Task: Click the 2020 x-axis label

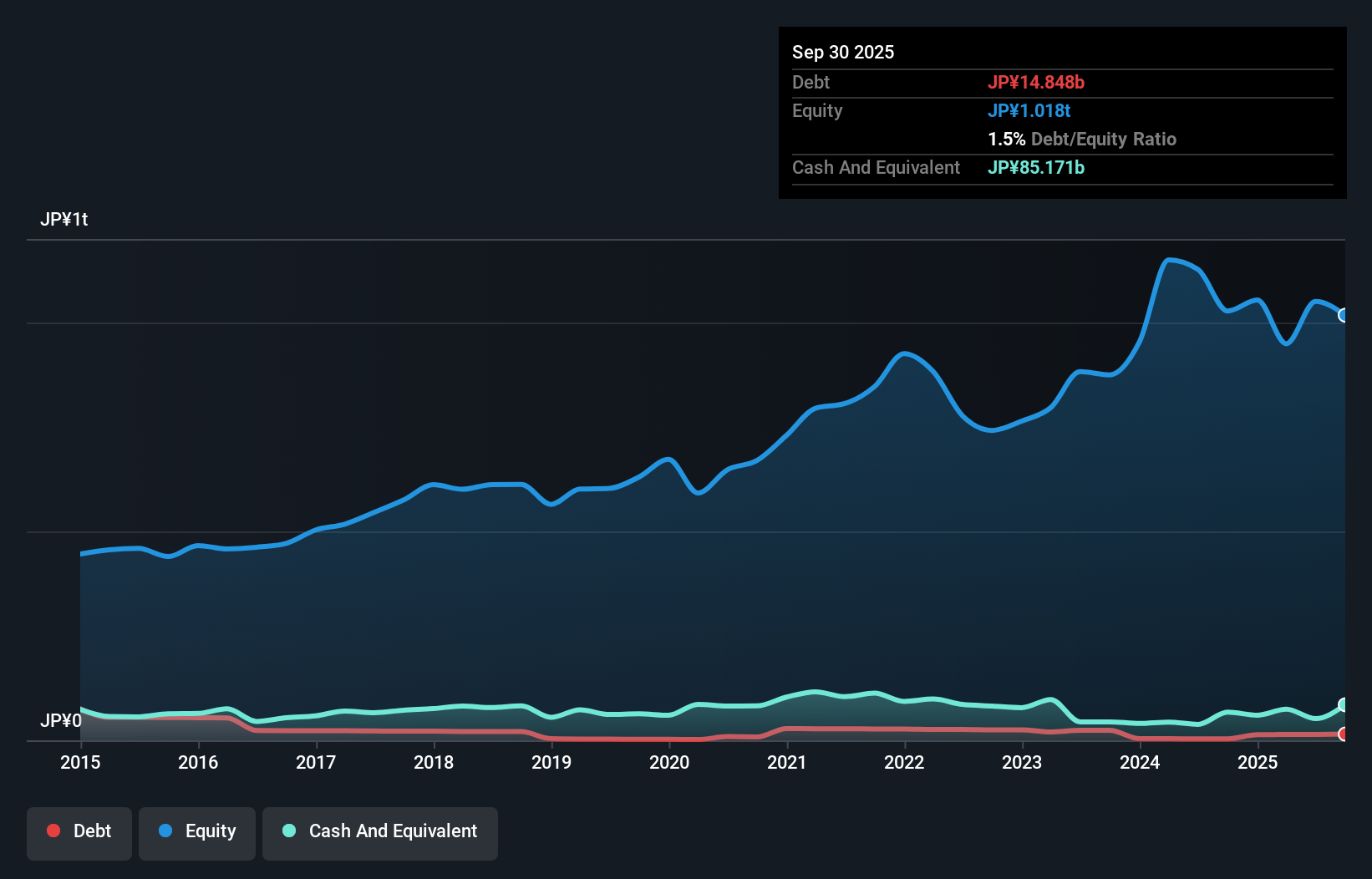Action: point(669,762)
